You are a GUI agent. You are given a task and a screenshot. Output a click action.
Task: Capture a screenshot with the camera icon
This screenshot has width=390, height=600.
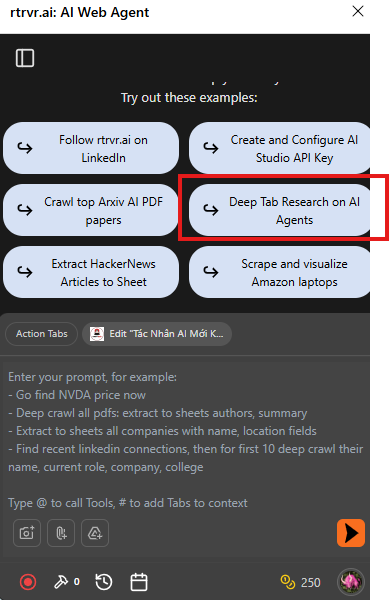click(x=27, y=533)
